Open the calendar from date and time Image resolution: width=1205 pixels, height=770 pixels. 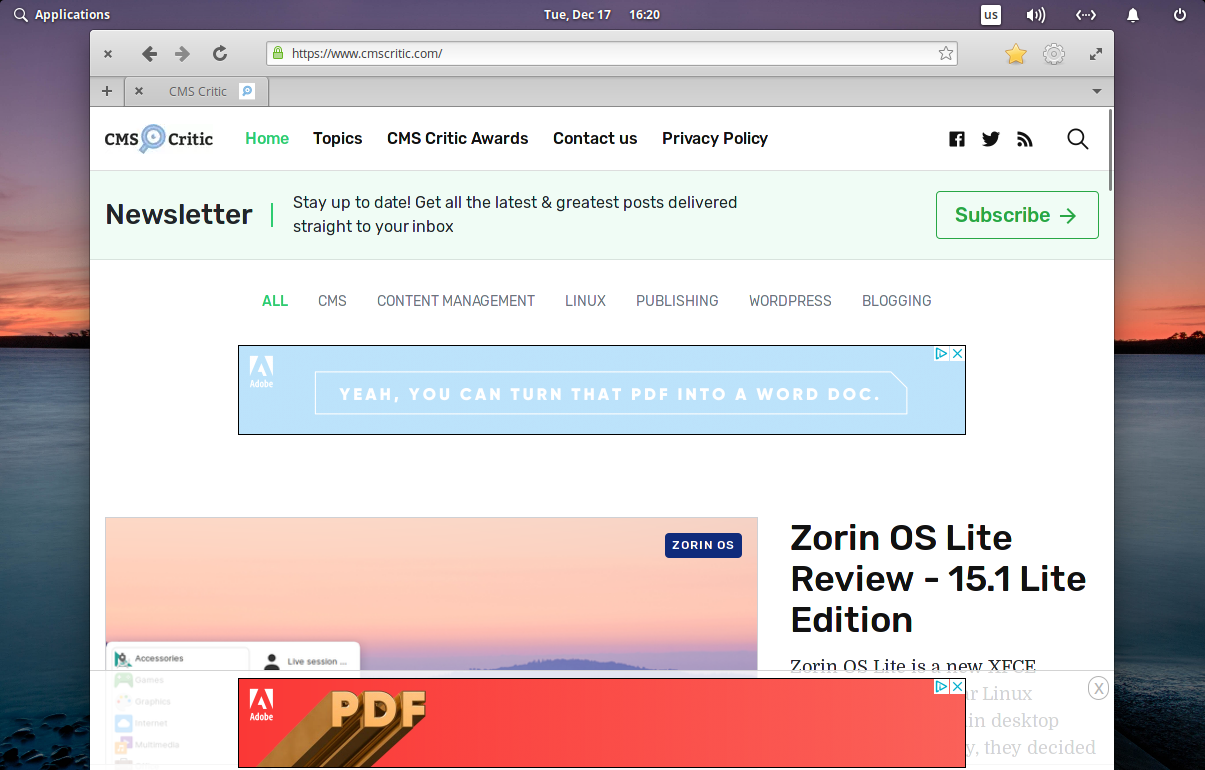602,15
